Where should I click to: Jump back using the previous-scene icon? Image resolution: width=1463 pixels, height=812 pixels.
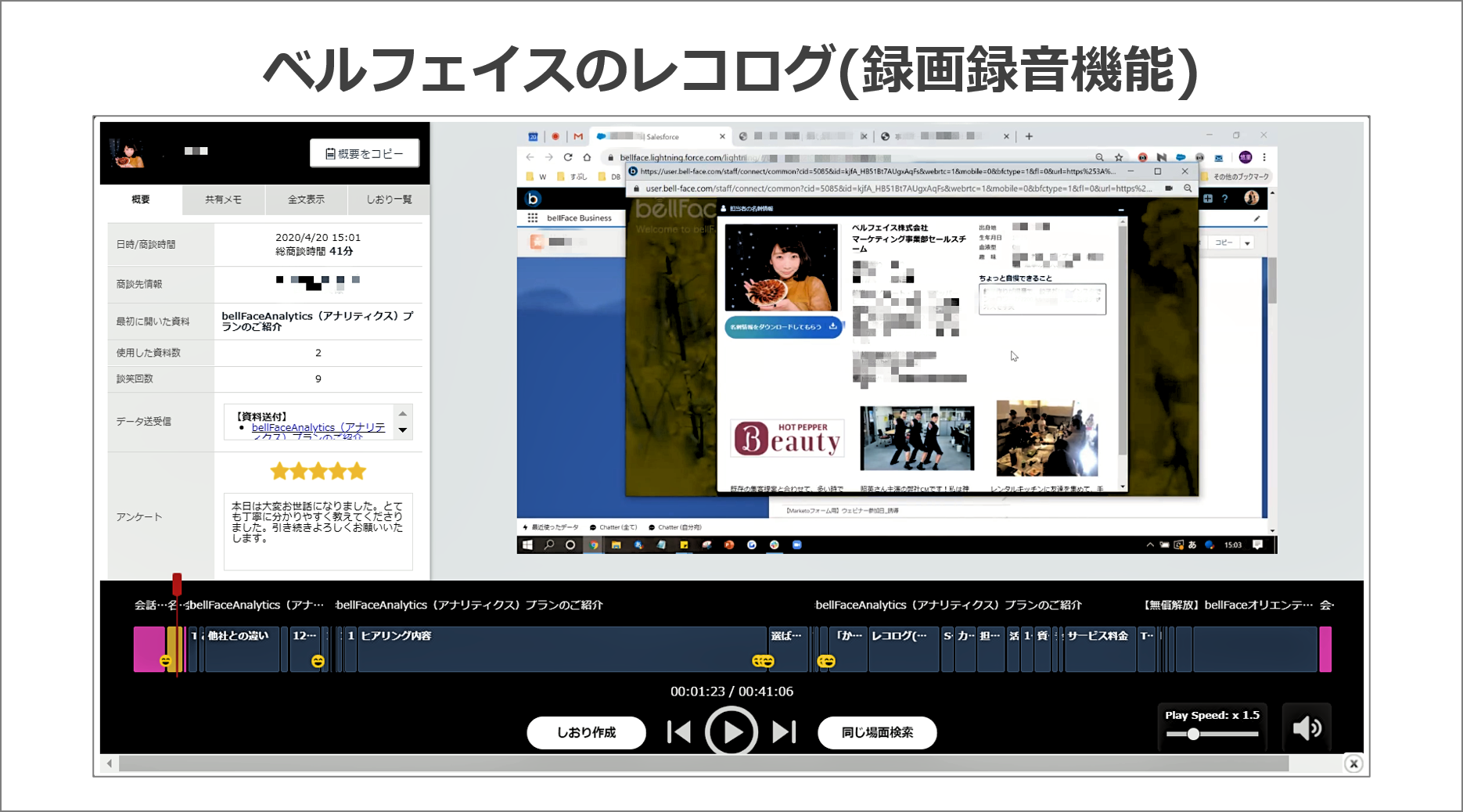[x=679, y=732]
